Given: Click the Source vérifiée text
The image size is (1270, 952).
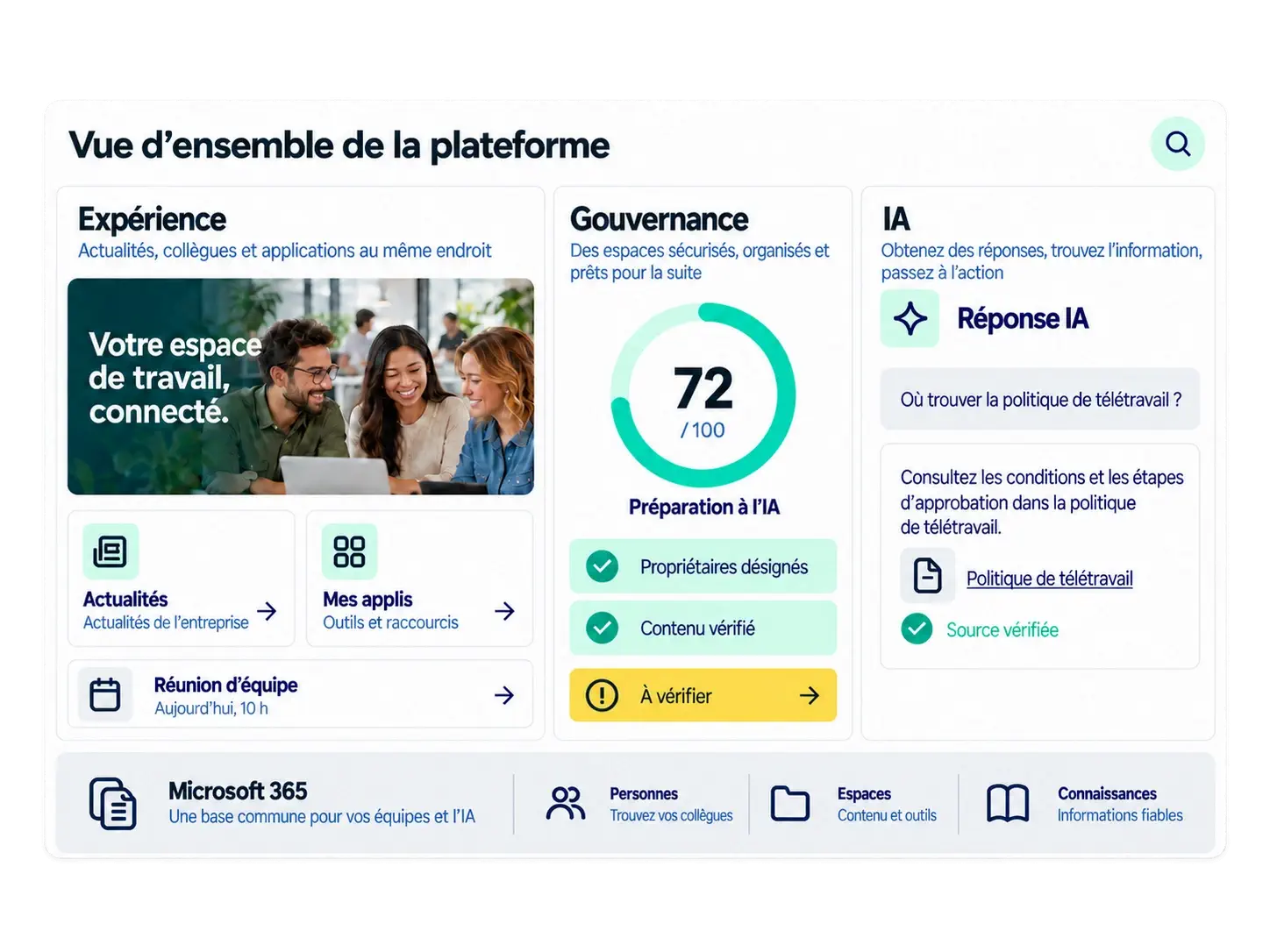Looking at the screenshot, I should (x=1002, y=629).
